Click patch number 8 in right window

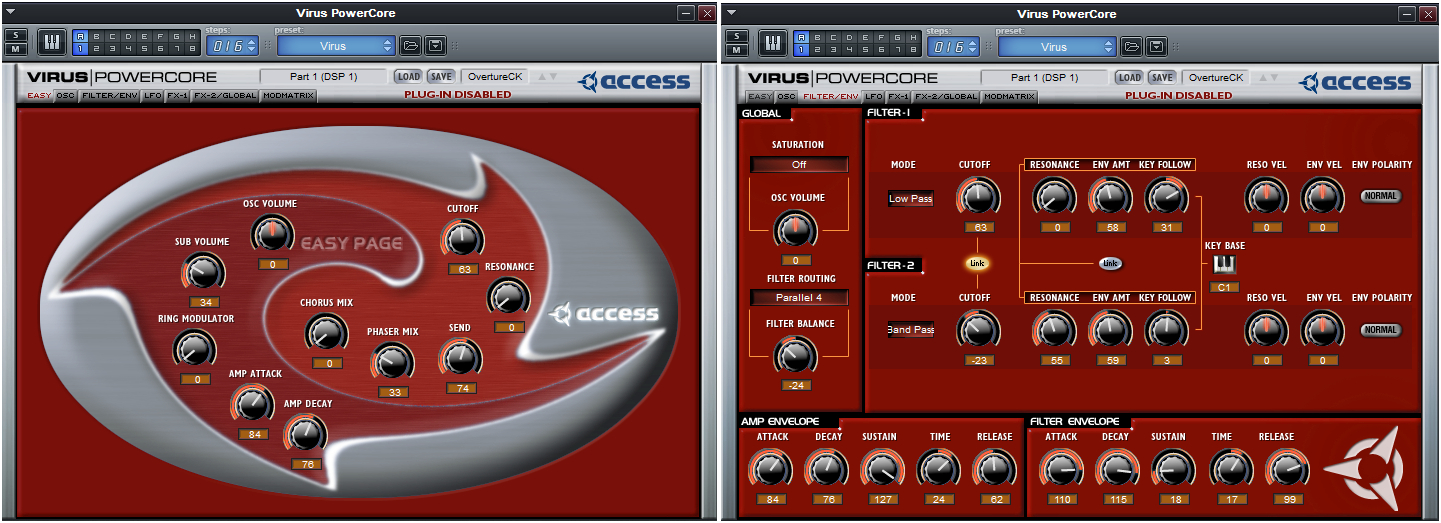913,49
